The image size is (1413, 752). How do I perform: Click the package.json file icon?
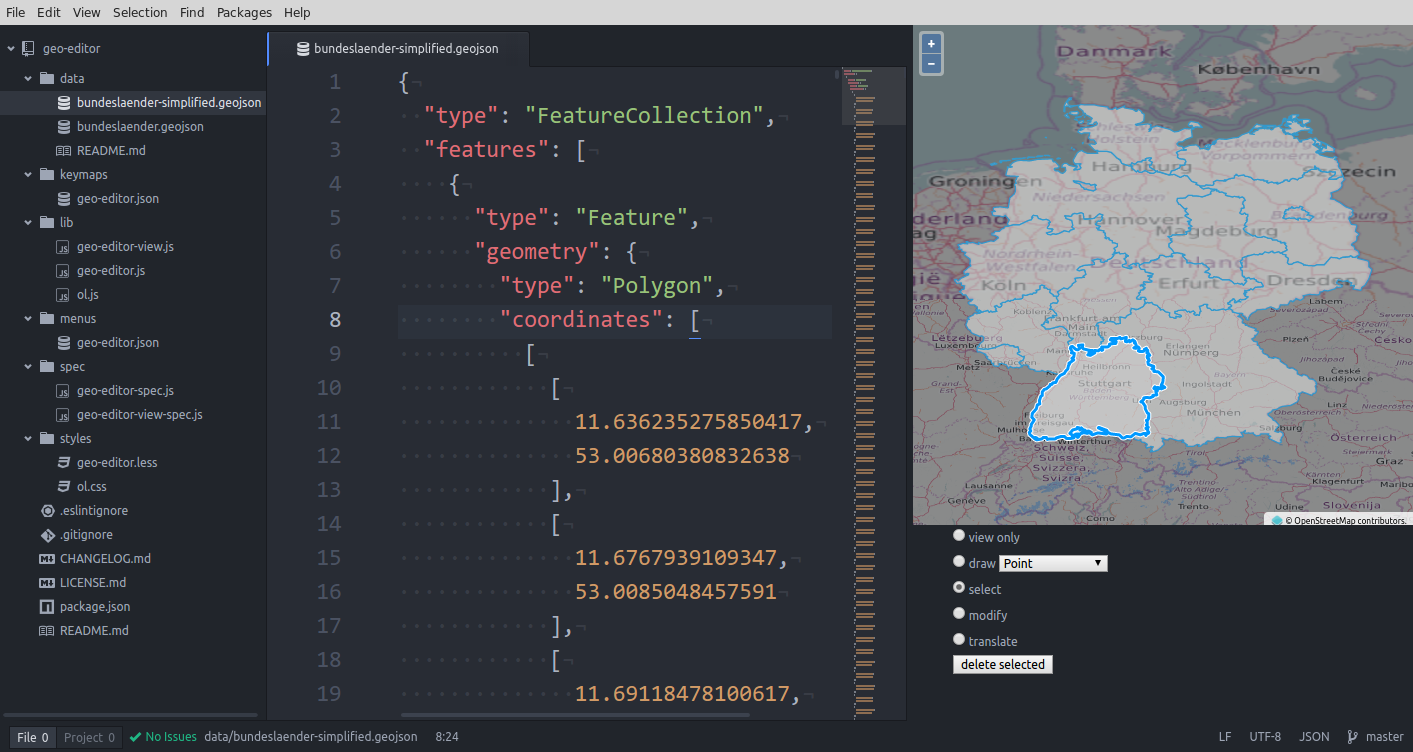(x=46, y=607)
